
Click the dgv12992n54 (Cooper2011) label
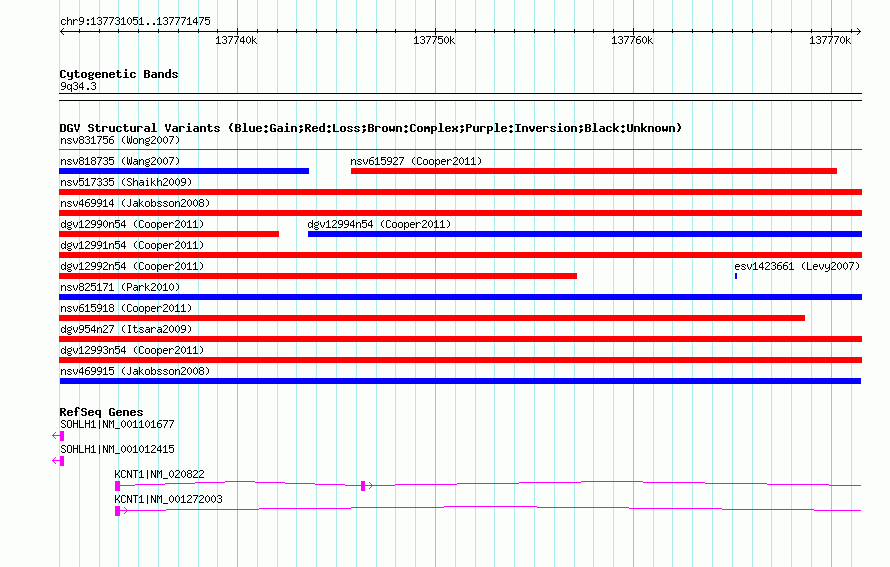click(x=132, y=266)
